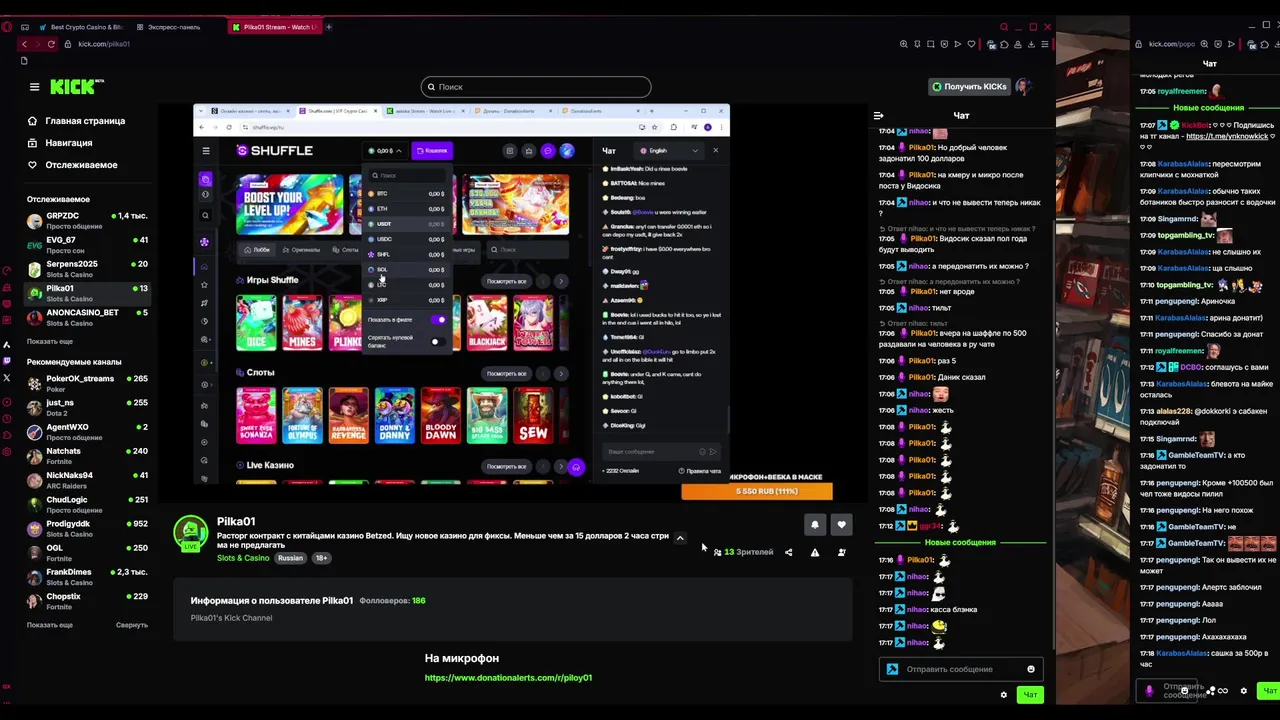The image size is (1280, 720).
Task: Click green Чат send button in main chat
Action: (x=1030, y=695)
